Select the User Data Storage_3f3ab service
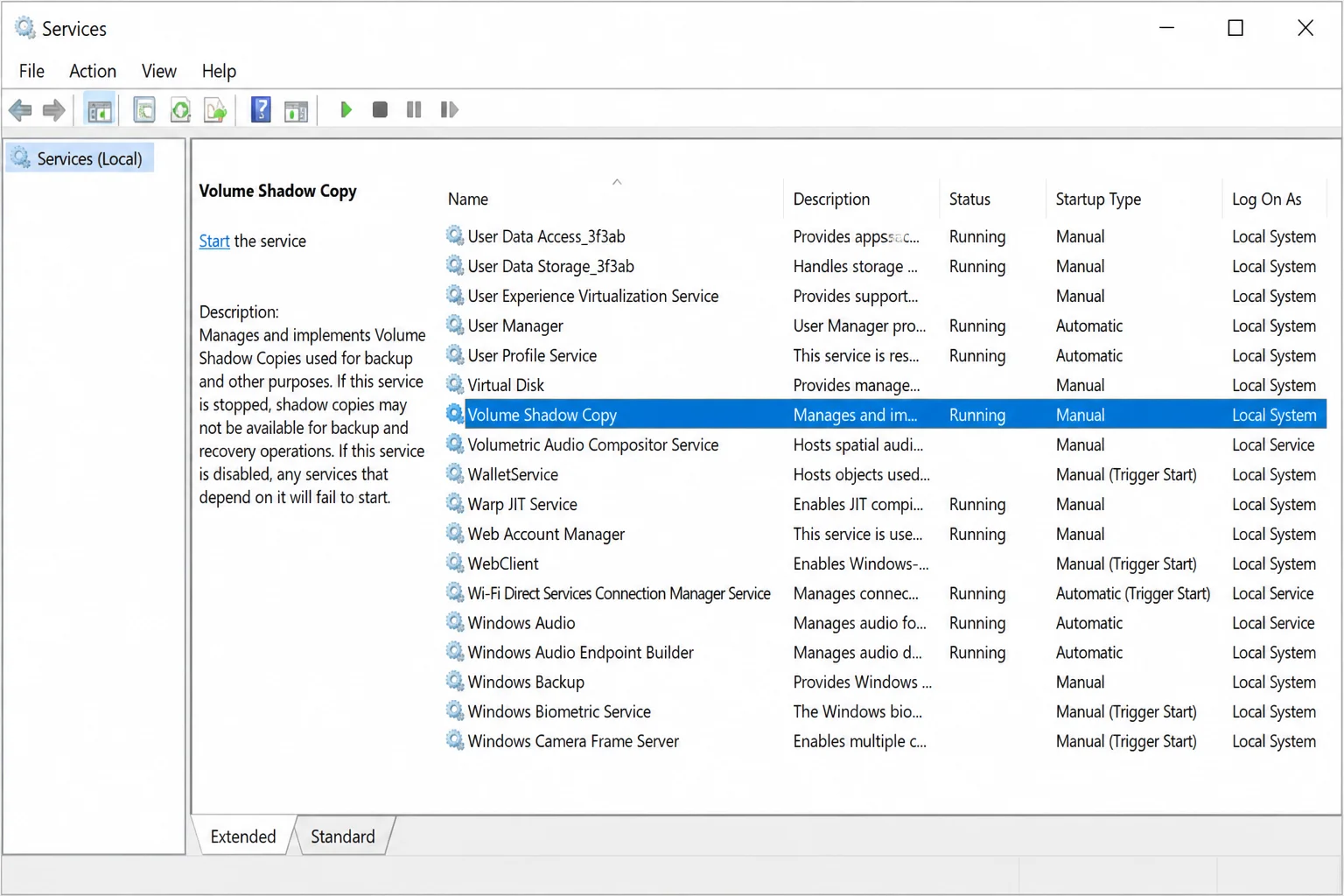 [x=885, y=266]
